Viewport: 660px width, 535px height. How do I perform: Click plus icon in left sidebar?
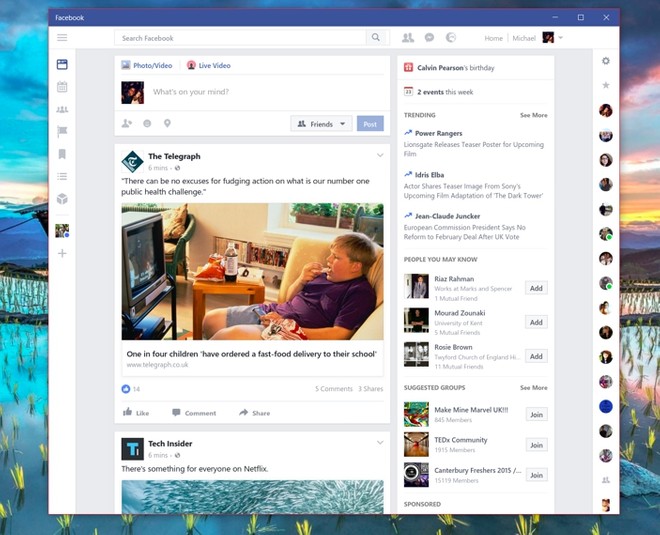[x=62, y=253]
